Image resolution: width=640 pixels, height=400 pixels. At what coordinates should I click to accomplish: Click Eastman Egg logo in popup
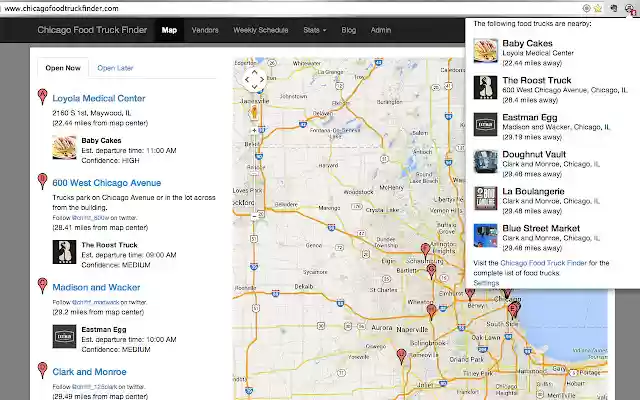coord(485,124)
